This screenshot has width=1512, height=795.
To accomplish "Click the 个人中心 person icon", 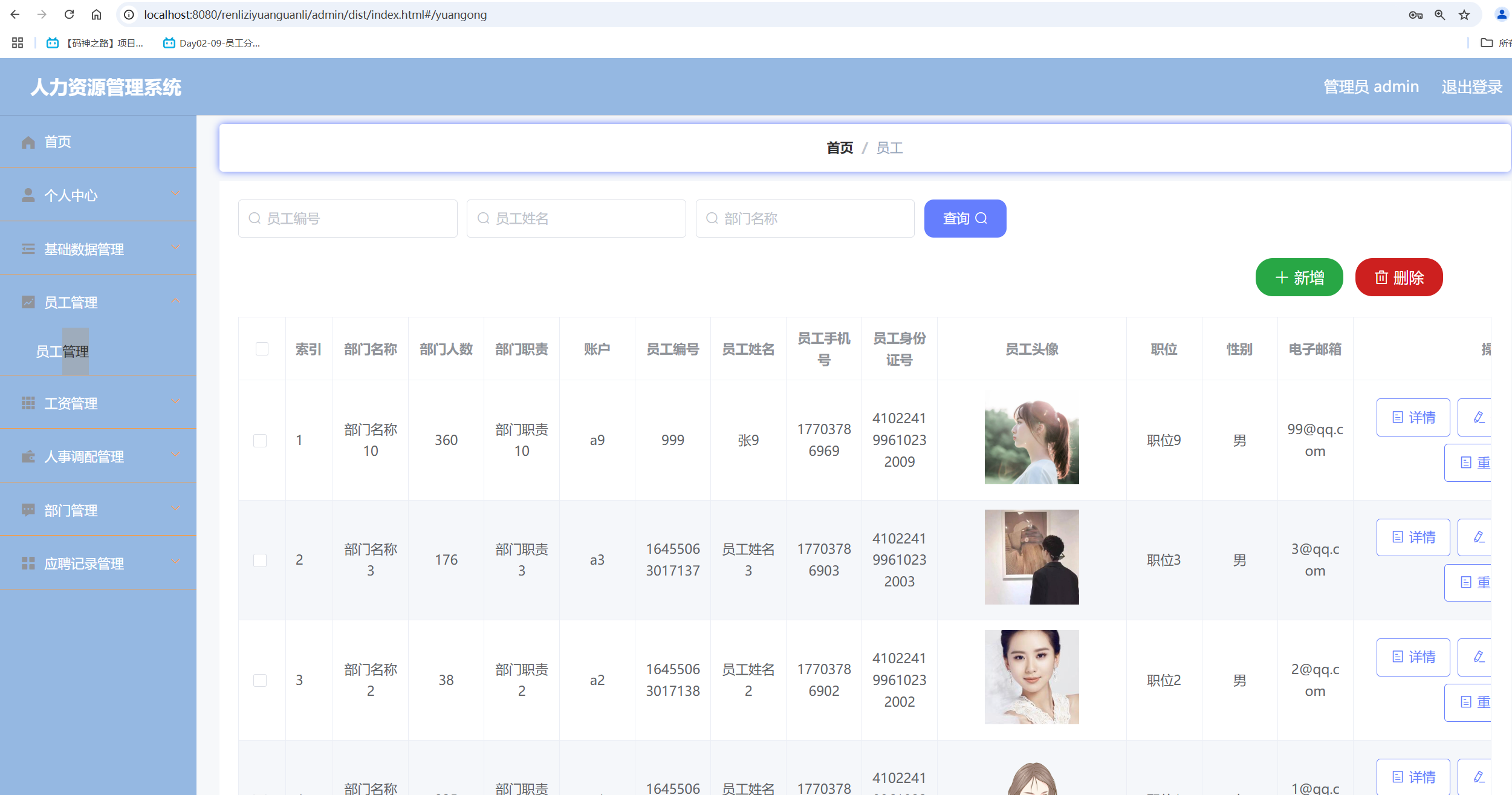I will tap(28, 195).
